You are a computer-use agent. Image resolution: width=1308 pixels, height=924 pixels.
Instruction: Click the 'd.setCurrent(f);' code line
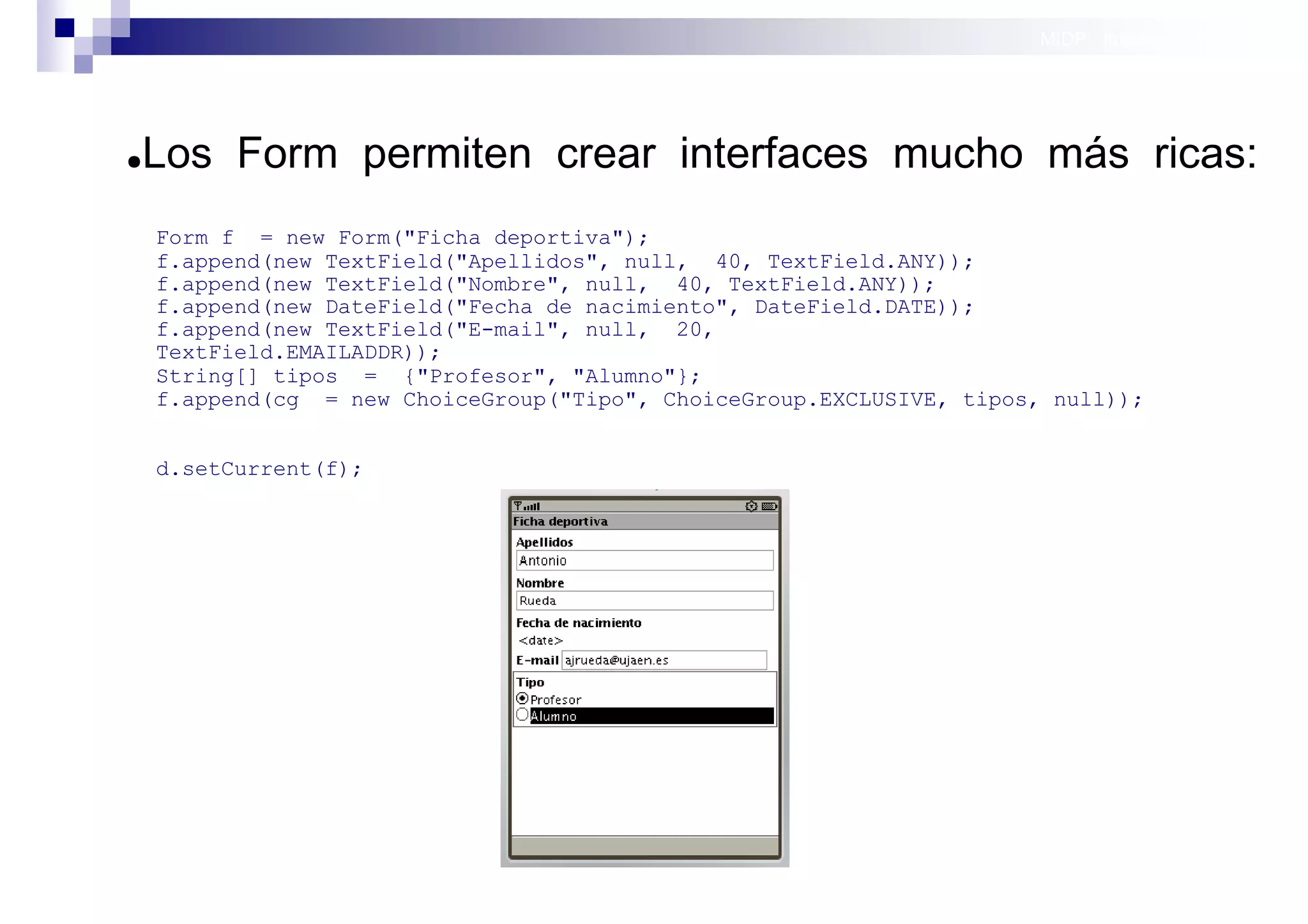[x=259, y=469]
